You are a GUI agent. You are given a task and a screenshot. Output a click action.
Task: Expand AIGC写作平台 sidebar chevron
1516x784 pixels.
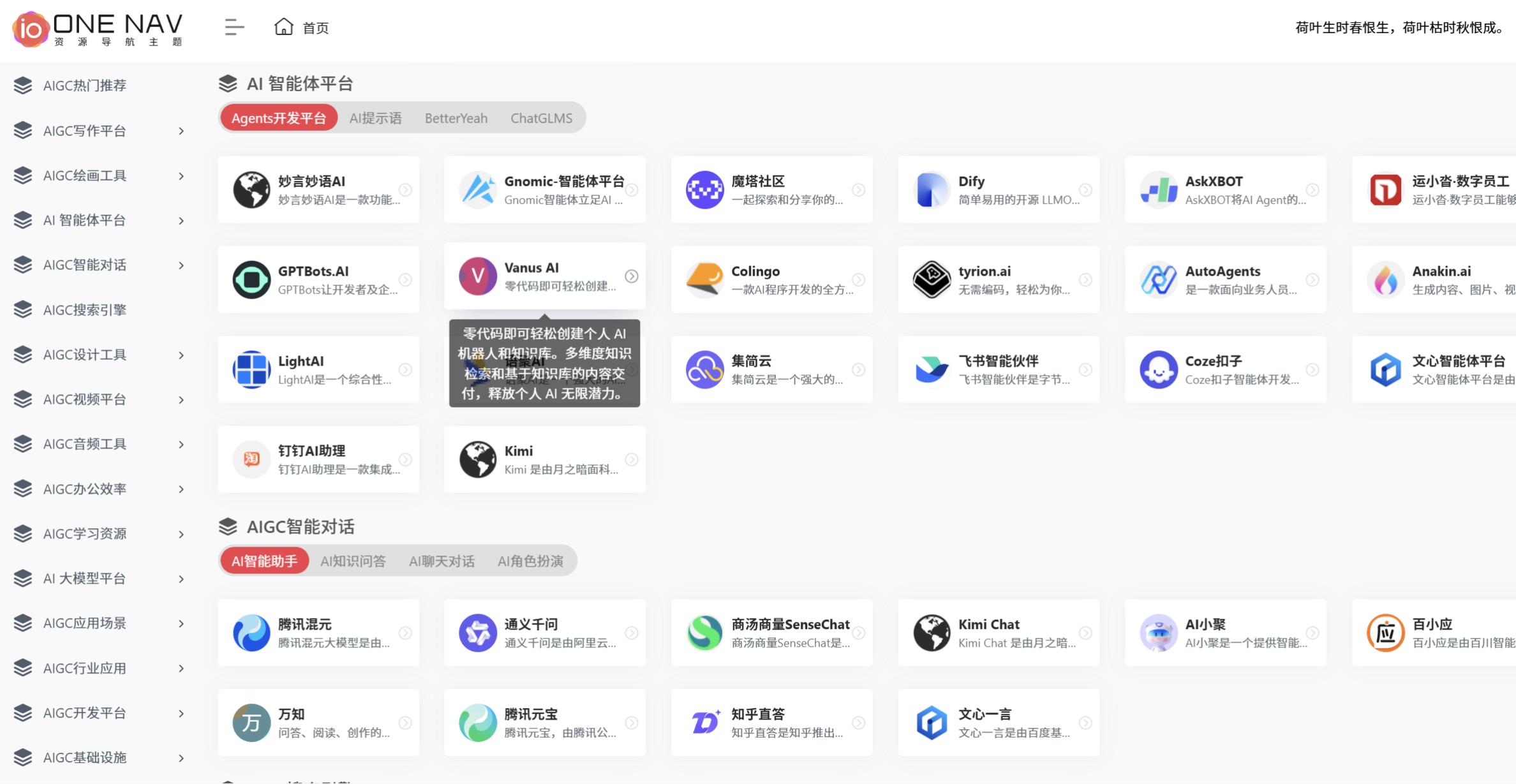[181, 131]
